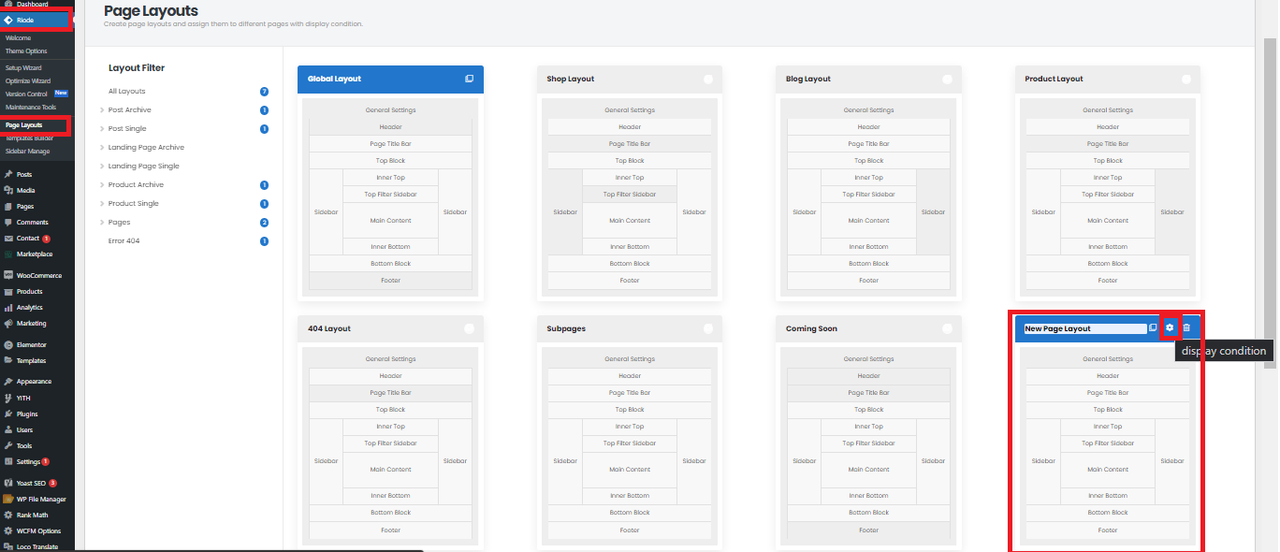Open Header part in Global Layout card
Viewport: 1280px width, 552px height.
click(390, 127)
